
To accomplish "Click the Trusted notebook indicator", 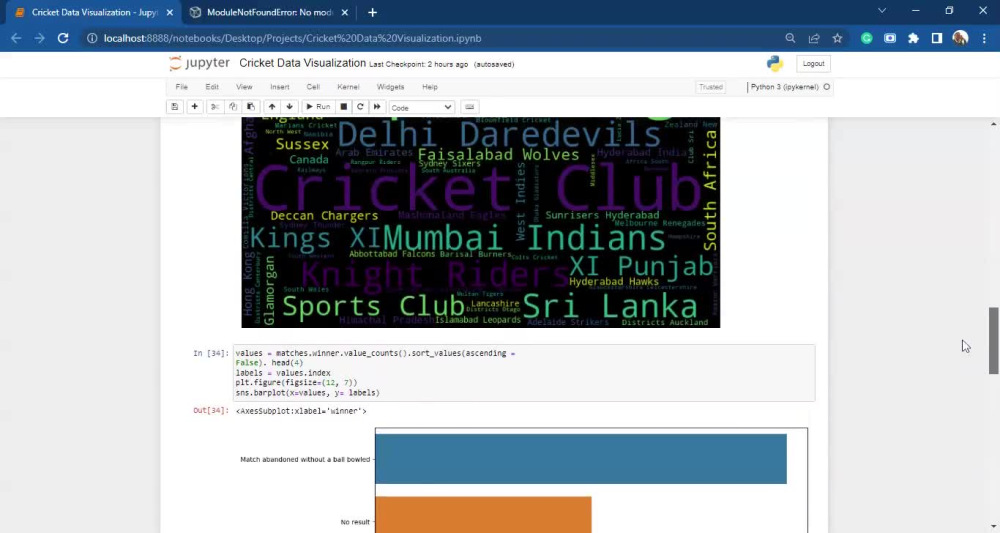I will click(x=710, y=87).
